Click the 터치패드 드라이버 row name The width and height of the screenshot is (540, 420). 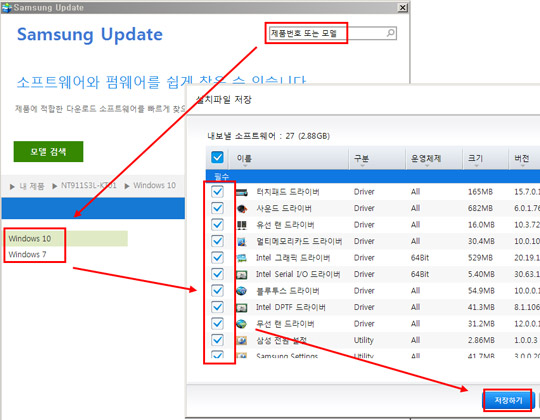point(288,192)
